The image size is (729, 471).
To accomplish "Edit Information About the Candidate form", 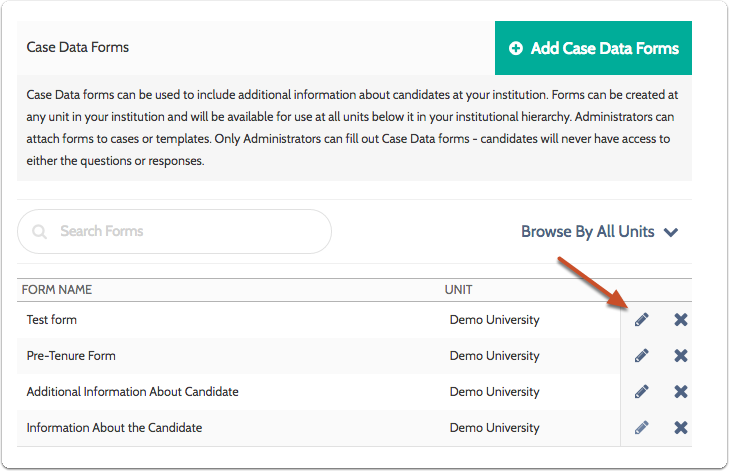I will coord(642,428).
